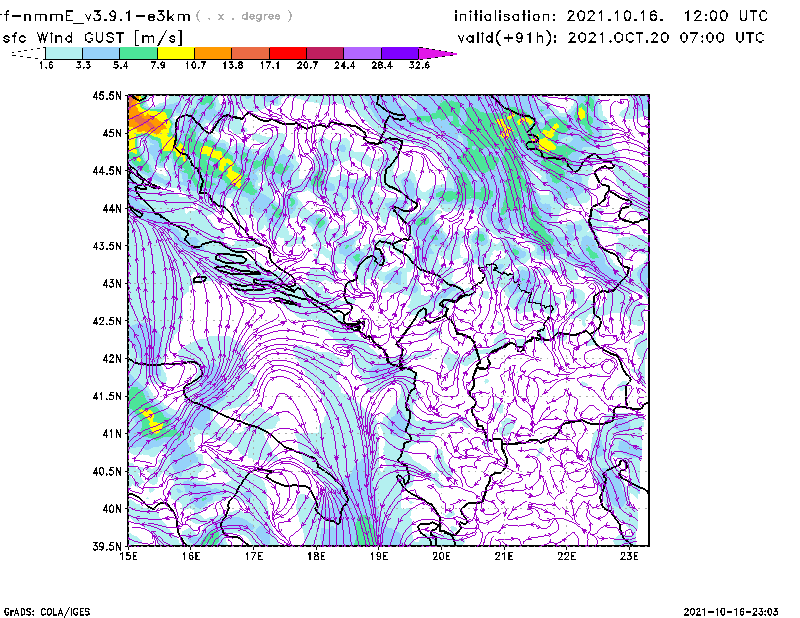Click the 22E longitude label
The height and width of the screenshot is (618, 800).
(566, 556)
